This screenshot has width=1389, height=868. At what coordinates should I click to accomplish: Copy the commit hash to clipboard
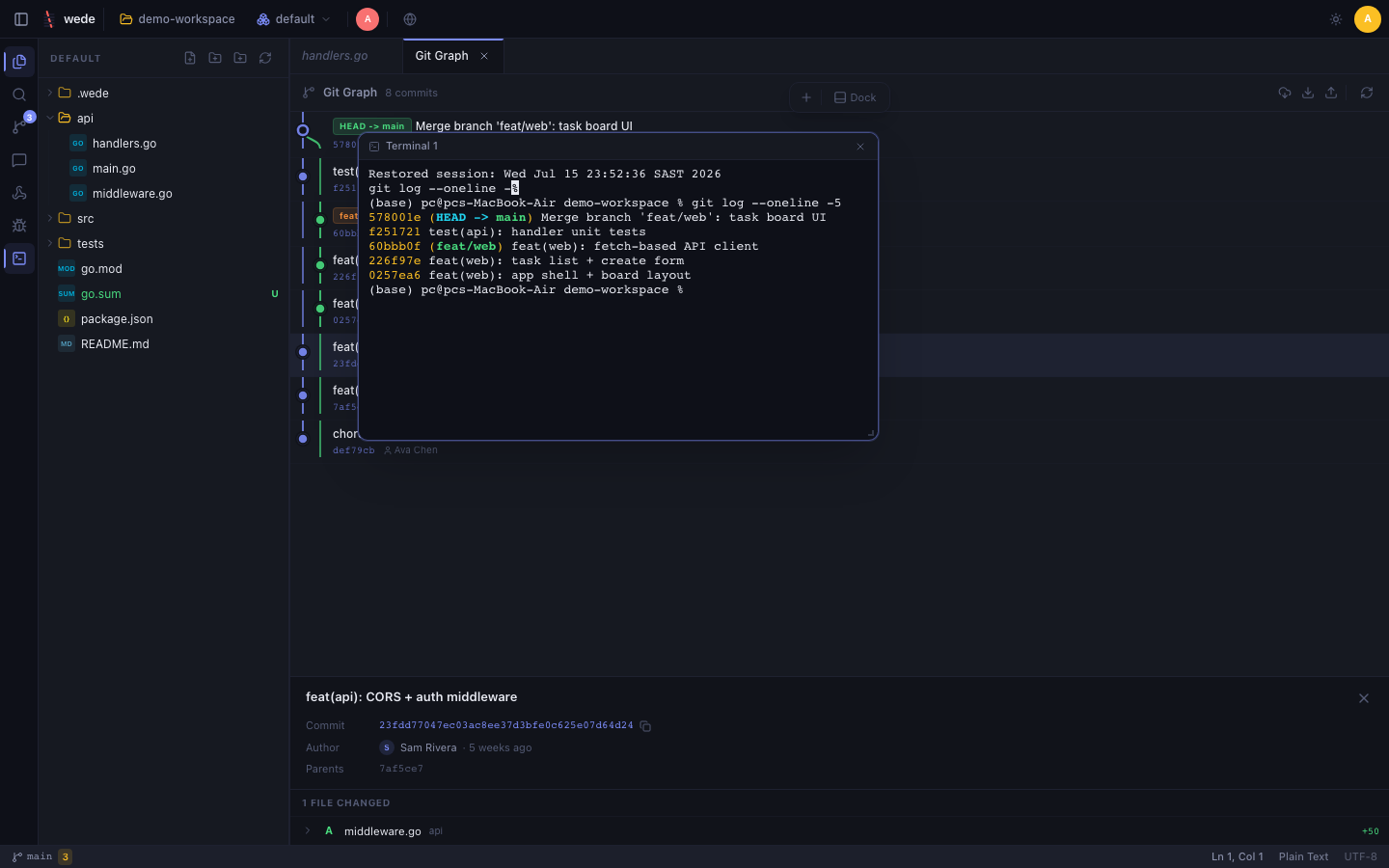pyautogui.click(x=645, y=726)
